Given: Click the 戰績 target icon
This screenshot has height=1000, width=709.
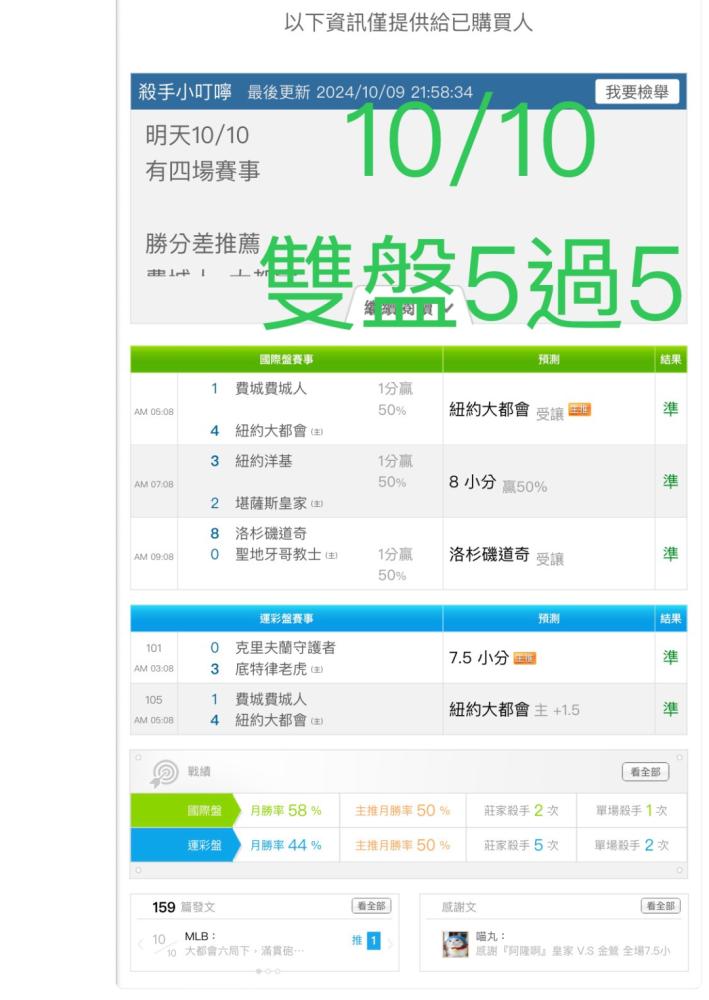Looking at the screenshot, I should tap(164, 773).
